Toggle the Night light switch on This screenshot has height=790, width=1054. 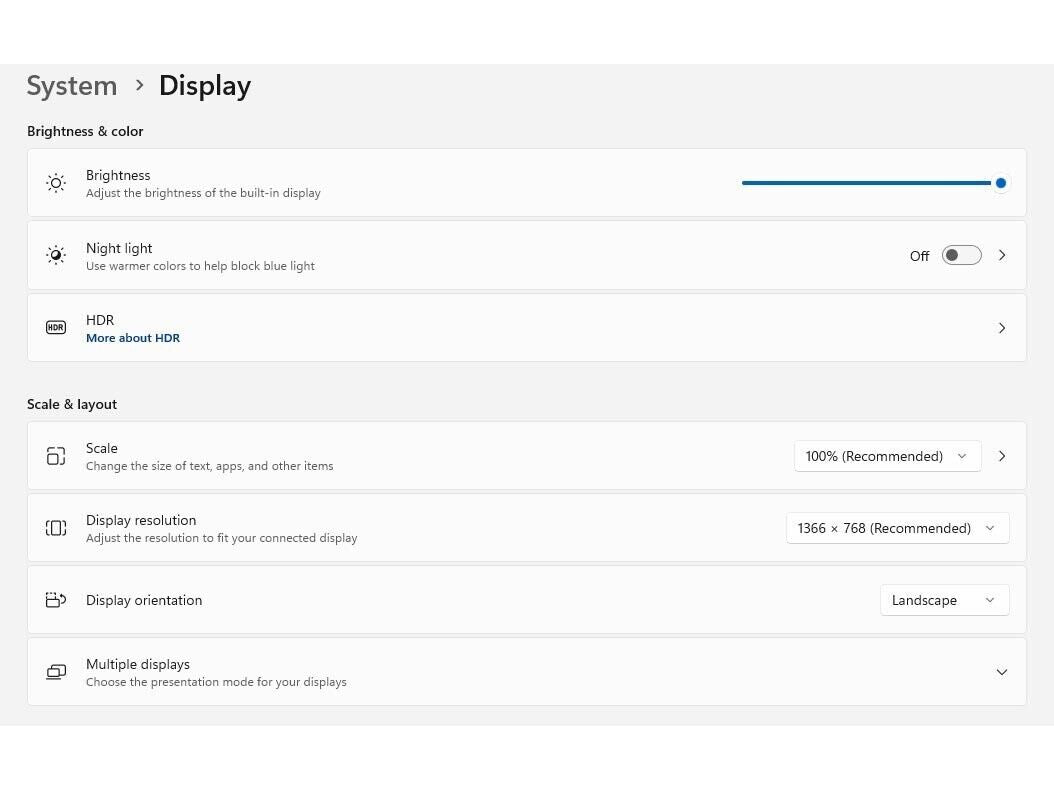tap(961, 256)
